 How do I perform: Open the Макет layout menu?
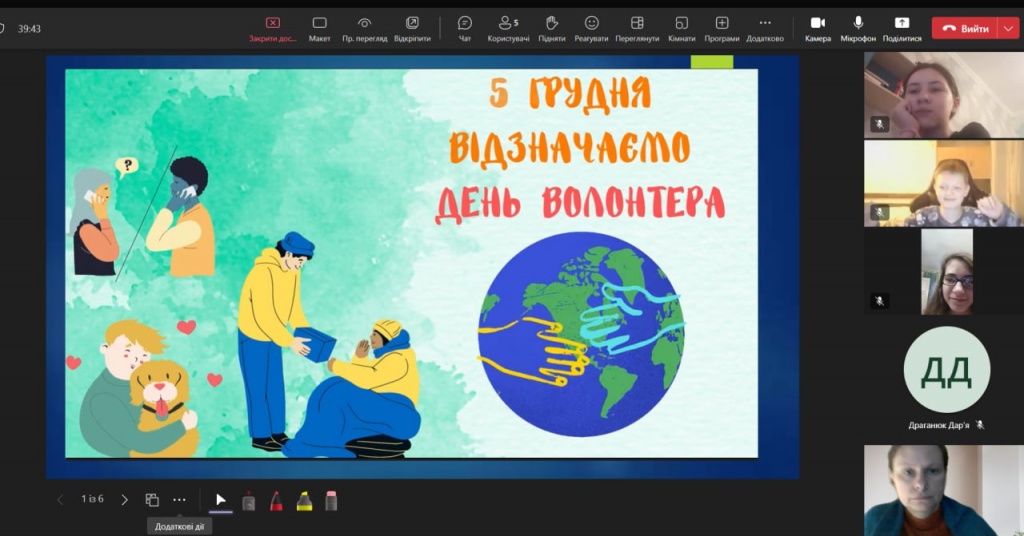coord(319,27)
